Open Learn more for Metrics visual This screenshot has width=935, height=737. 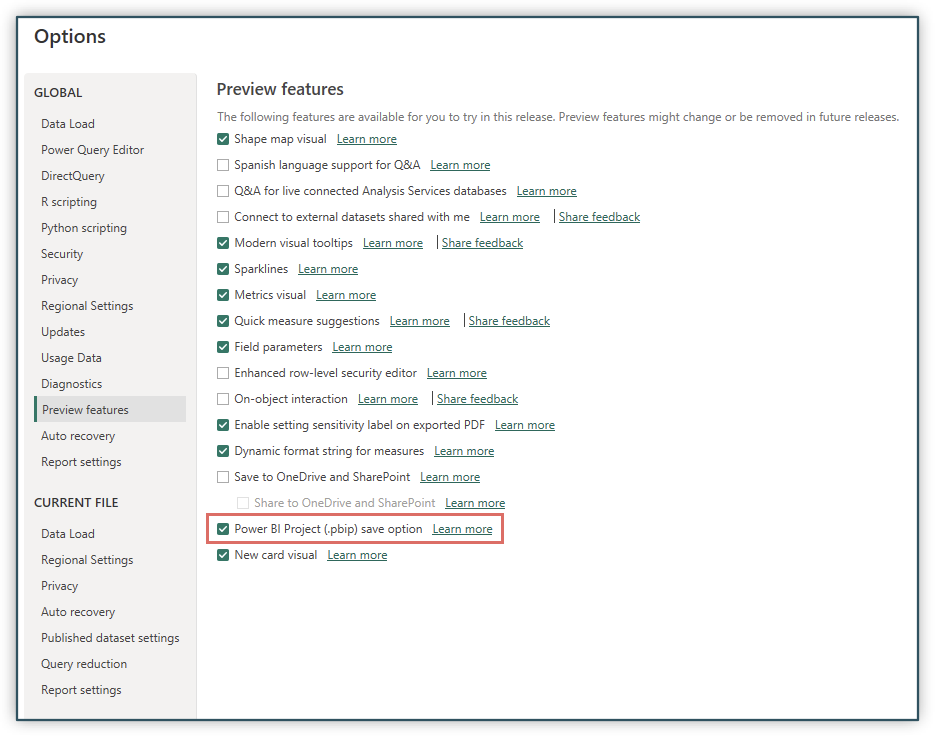coord(346,295)
